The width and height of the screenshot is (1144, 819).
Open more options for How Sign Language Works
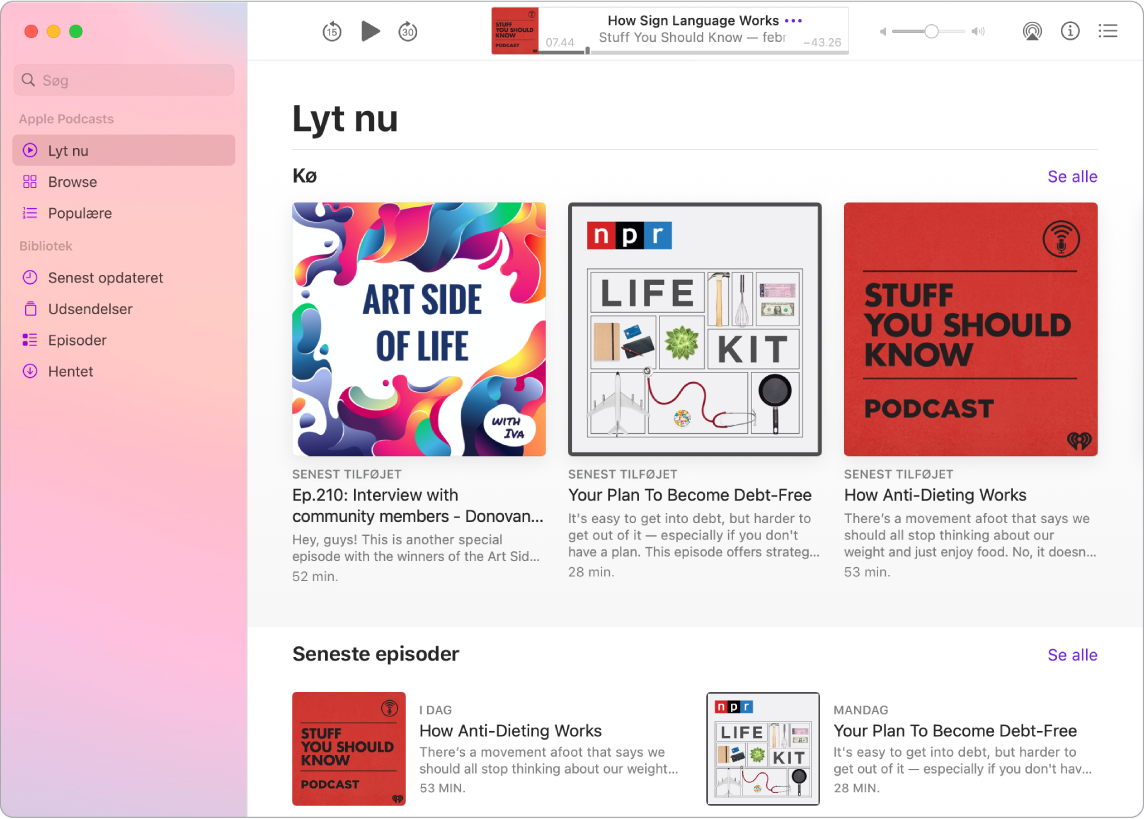pos(795,20)
